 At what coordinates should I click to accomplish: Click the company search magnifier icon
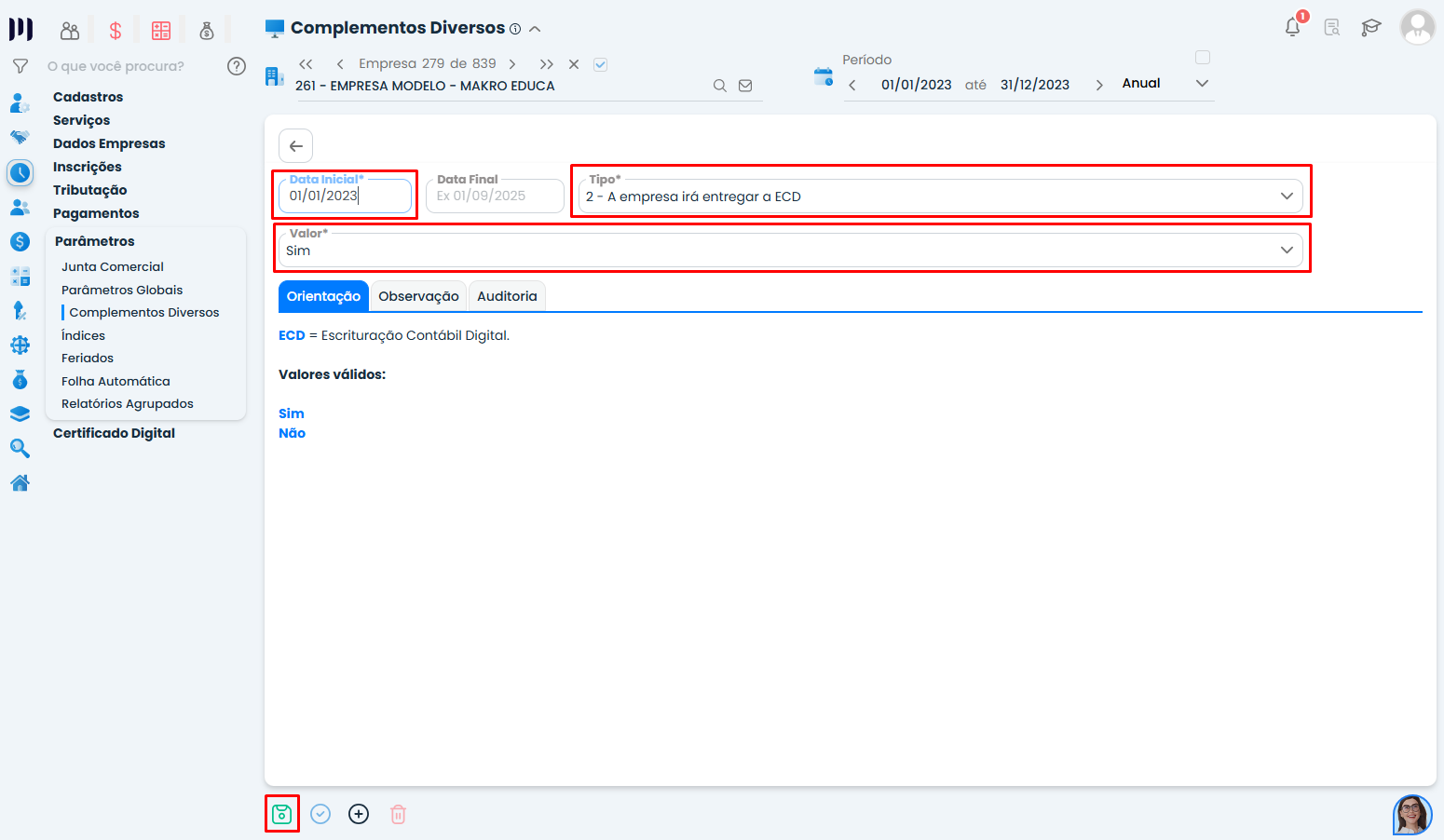pyautogui.click(x=719, y=86)
